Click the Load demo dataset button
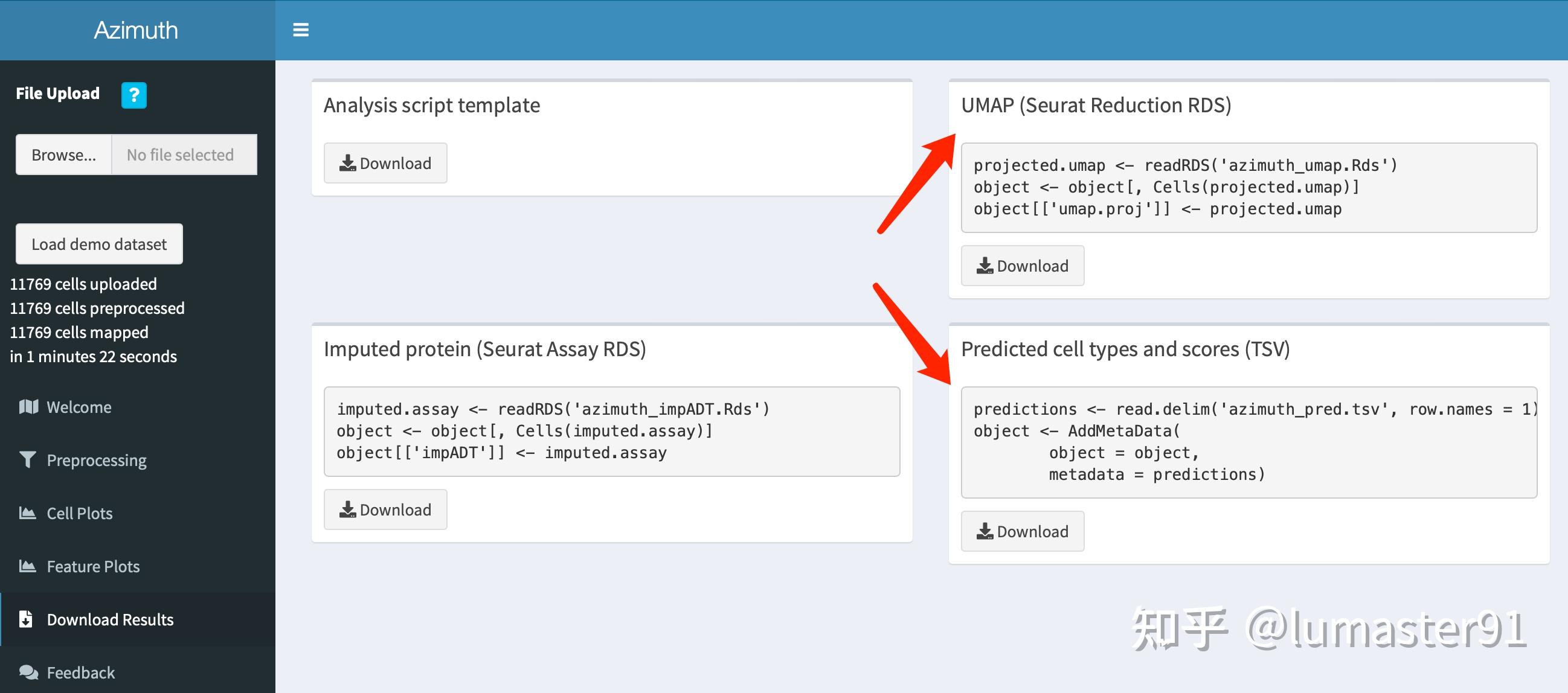The height and width of the screenshot is (693, 1568). pos(99,244)
